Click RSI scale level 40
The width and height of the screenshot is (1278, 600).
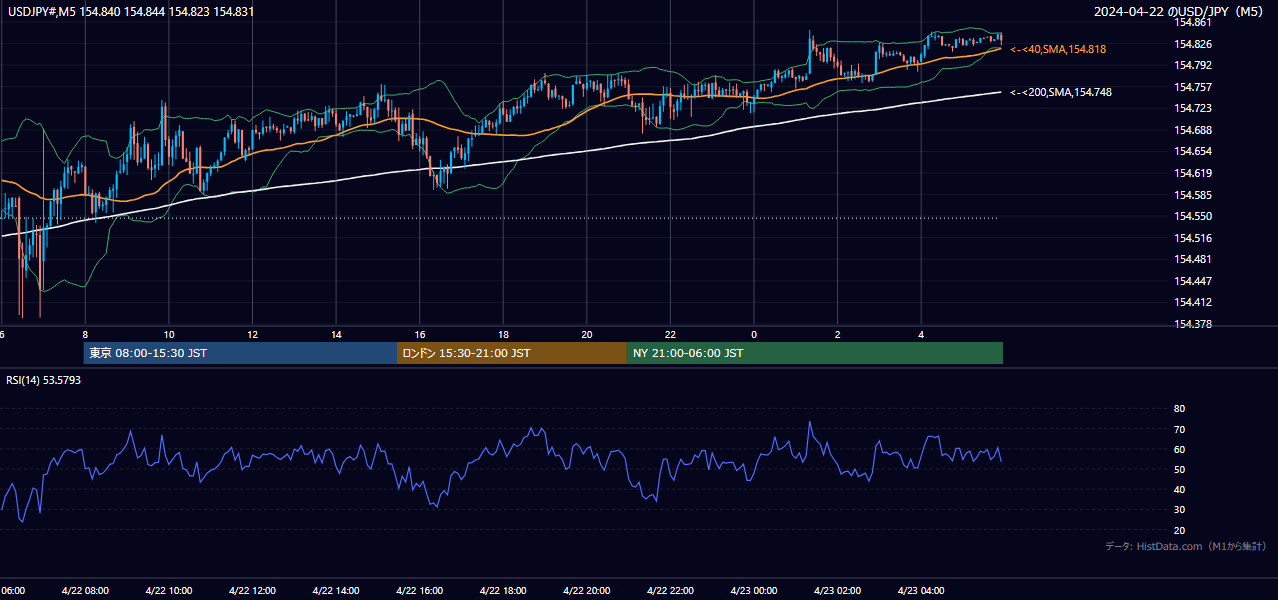point(1180,490)
